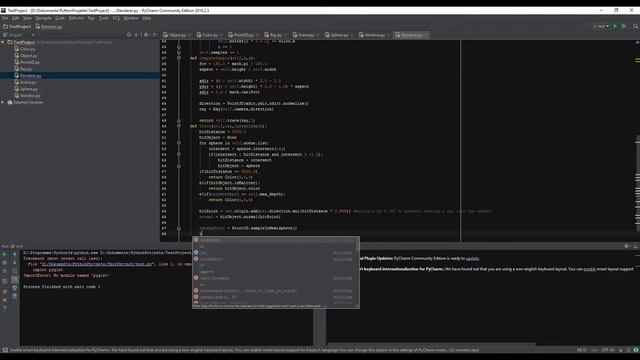Collapse the TestProject root folder
This screenshot has width=640, height=360.
click(x=3, y=42)
